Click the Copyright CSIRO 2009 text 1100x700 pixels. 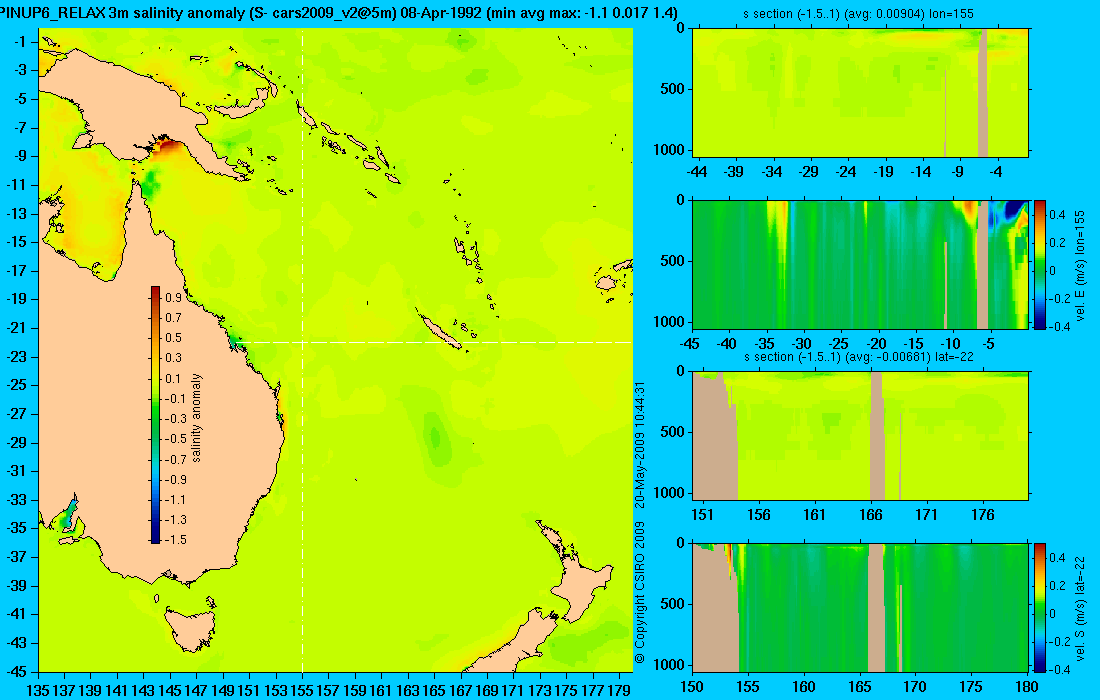pos(639,592)
